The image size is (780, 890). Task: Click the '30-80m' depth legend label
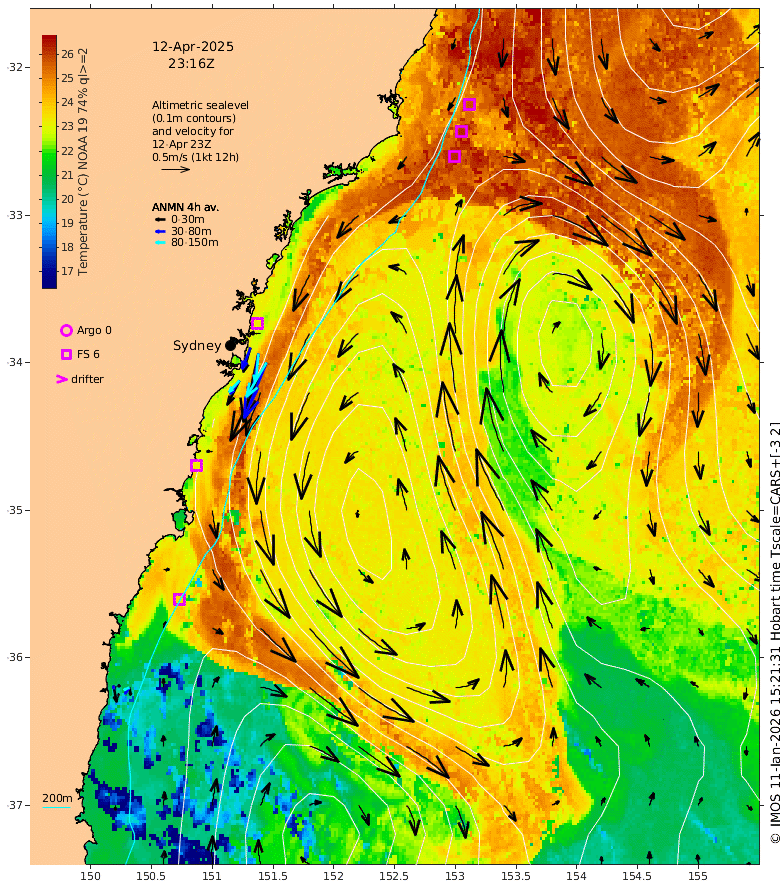point(191,231)
